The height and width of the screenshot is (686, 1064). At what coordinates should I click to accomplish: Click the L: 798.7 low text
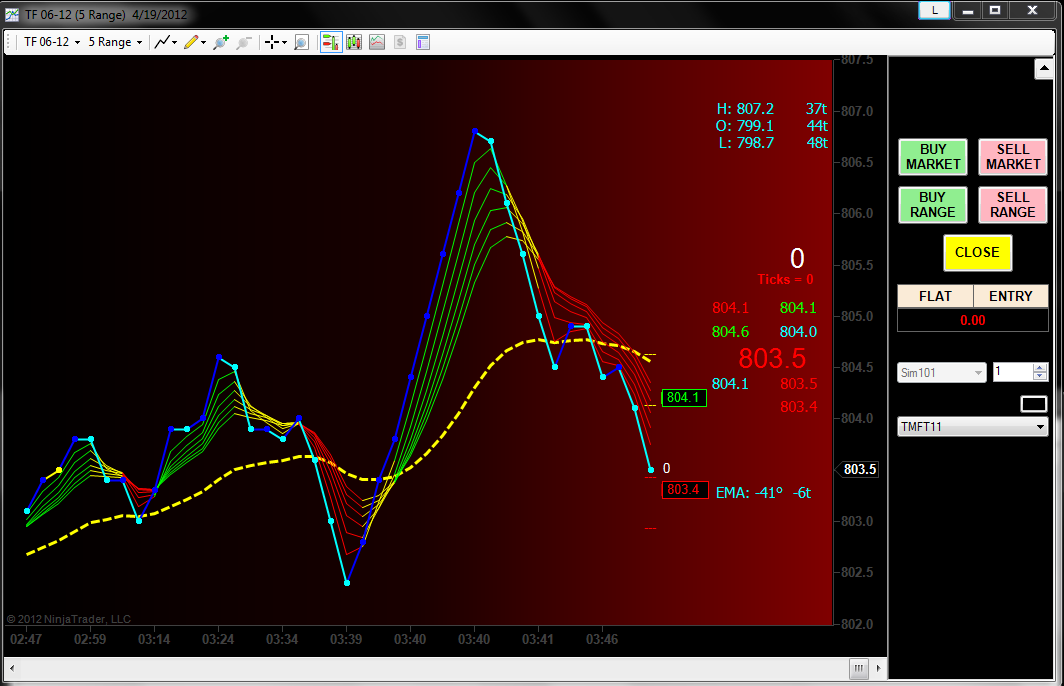[746, 142]
